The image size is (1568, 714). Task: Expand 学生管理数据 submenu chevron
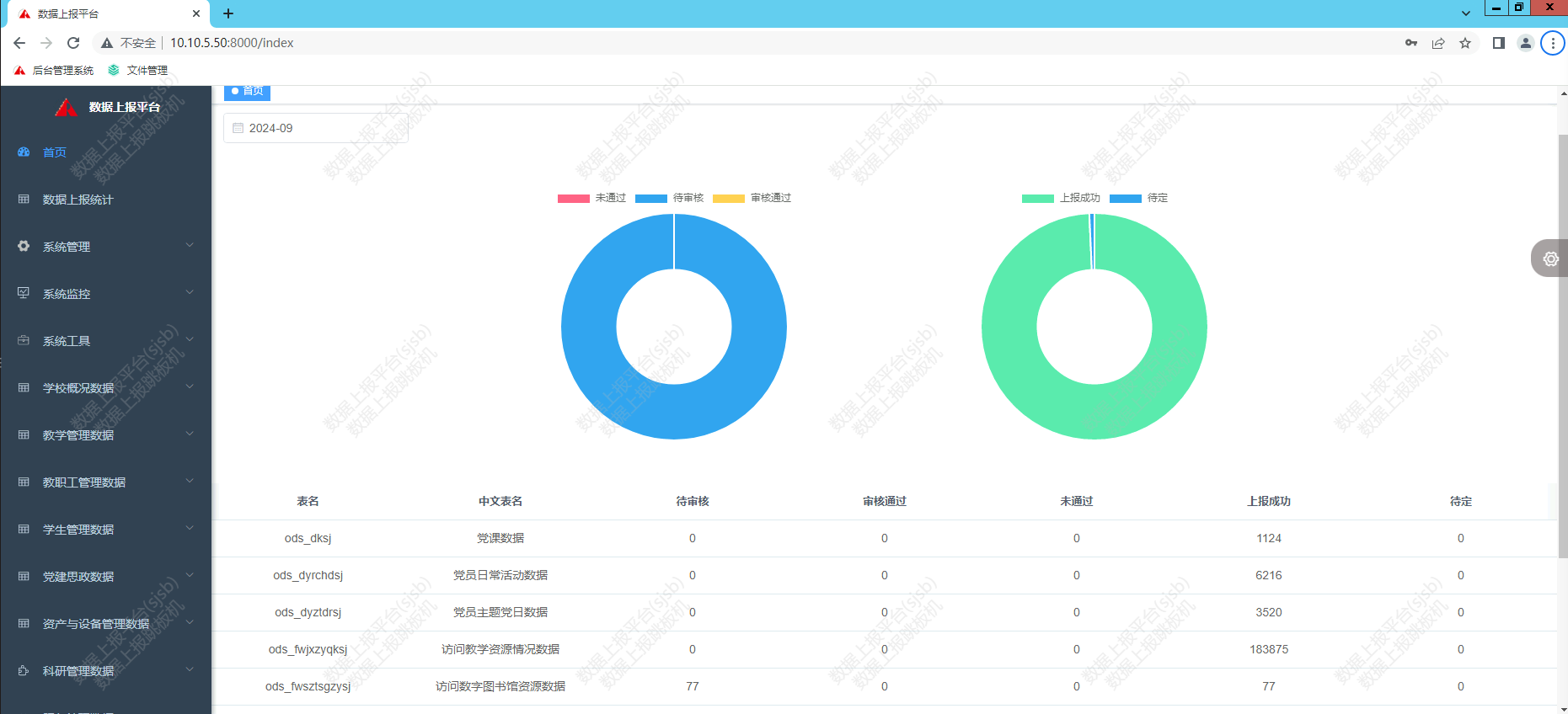click(190, 528)
